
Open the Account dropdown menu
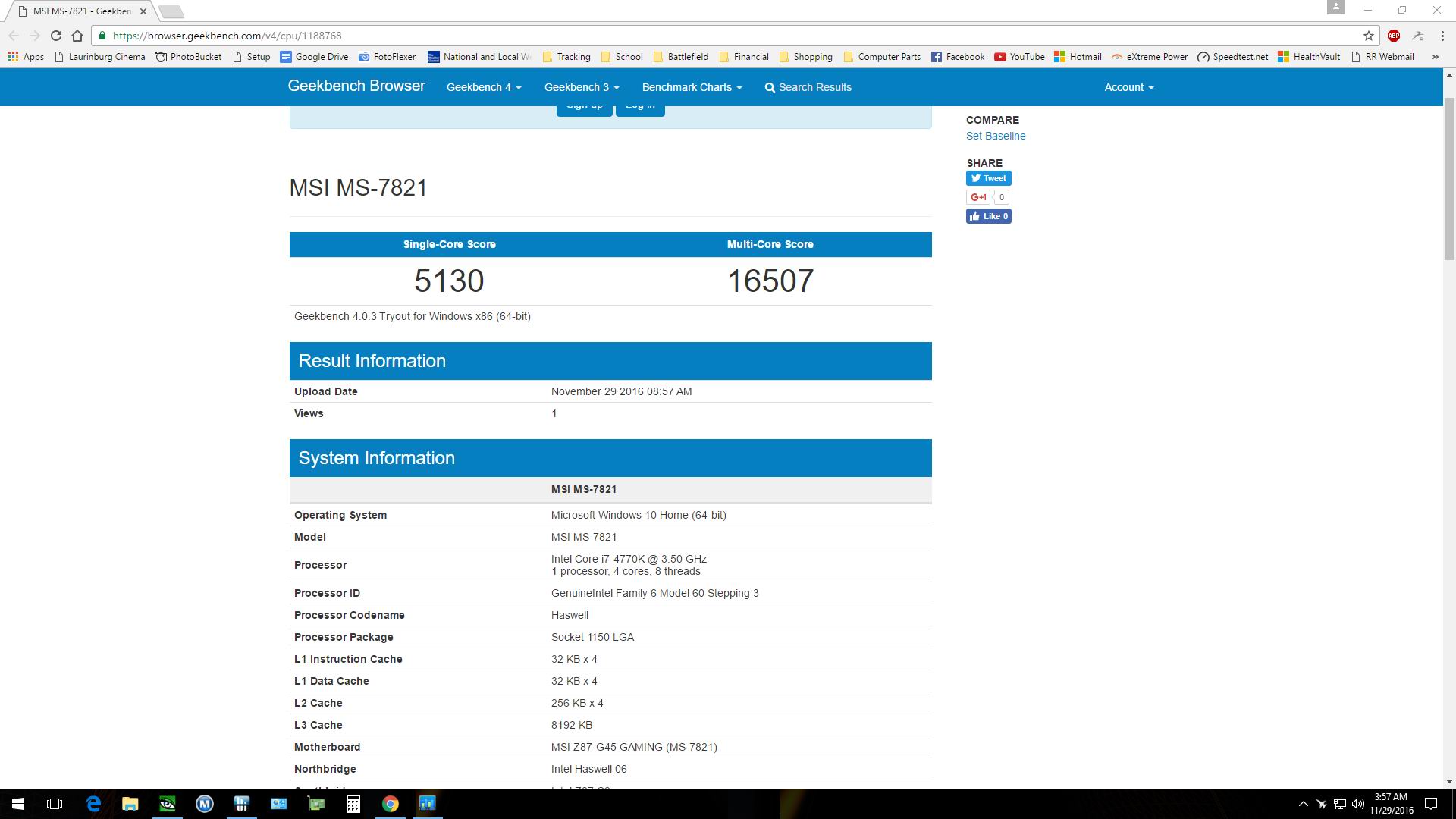1128,87
